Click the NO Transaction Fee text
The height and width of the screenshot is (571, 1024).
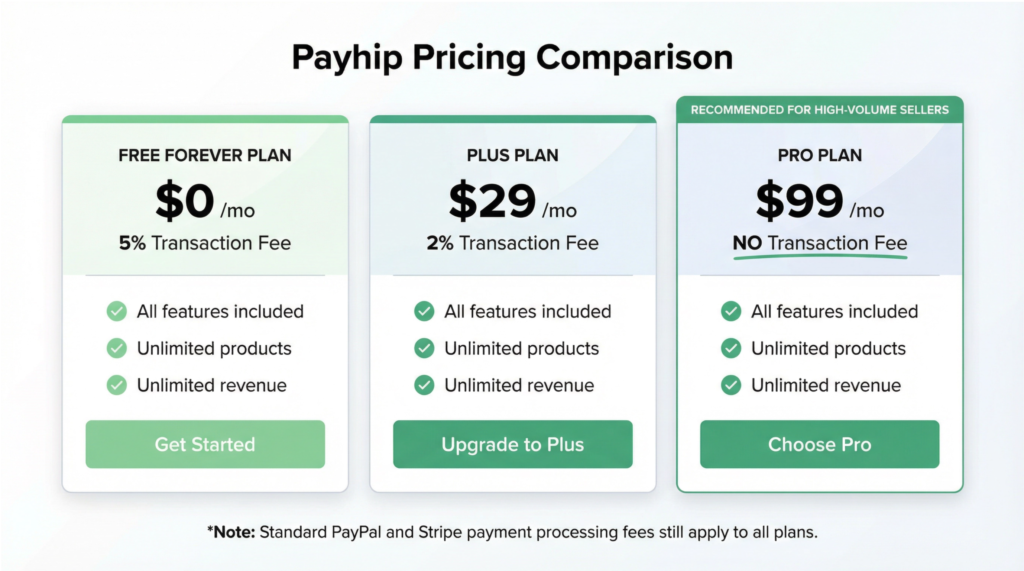click(819, 243)
